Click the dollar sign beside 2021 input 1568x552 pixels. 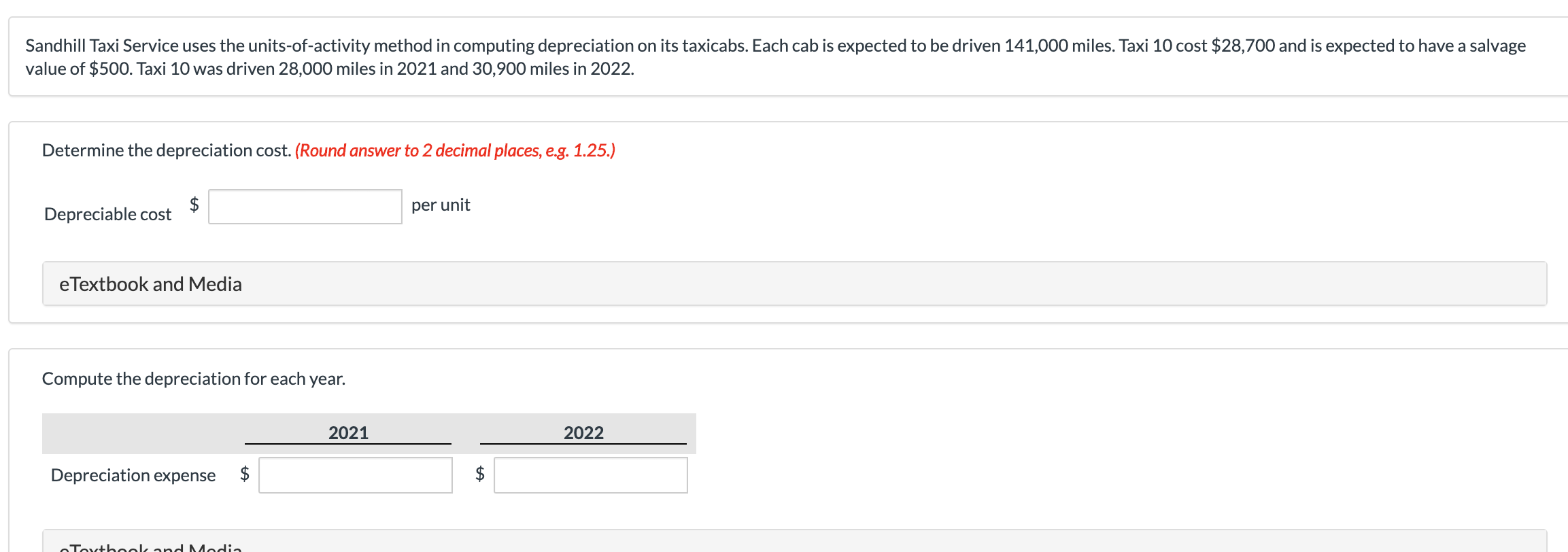coord(244,475)
